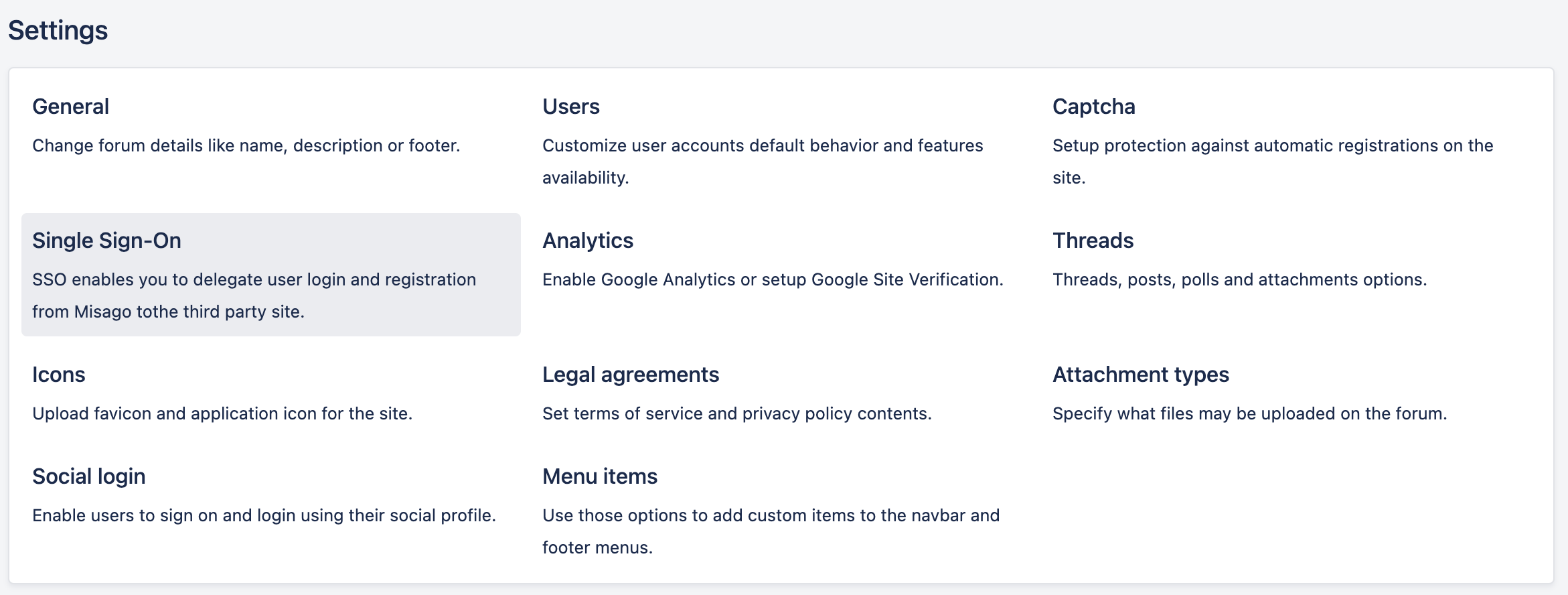The image size is (1568, 595).
Task: Click 'Setup protection against automatic registrations' text
Action: click(1272, 146)
